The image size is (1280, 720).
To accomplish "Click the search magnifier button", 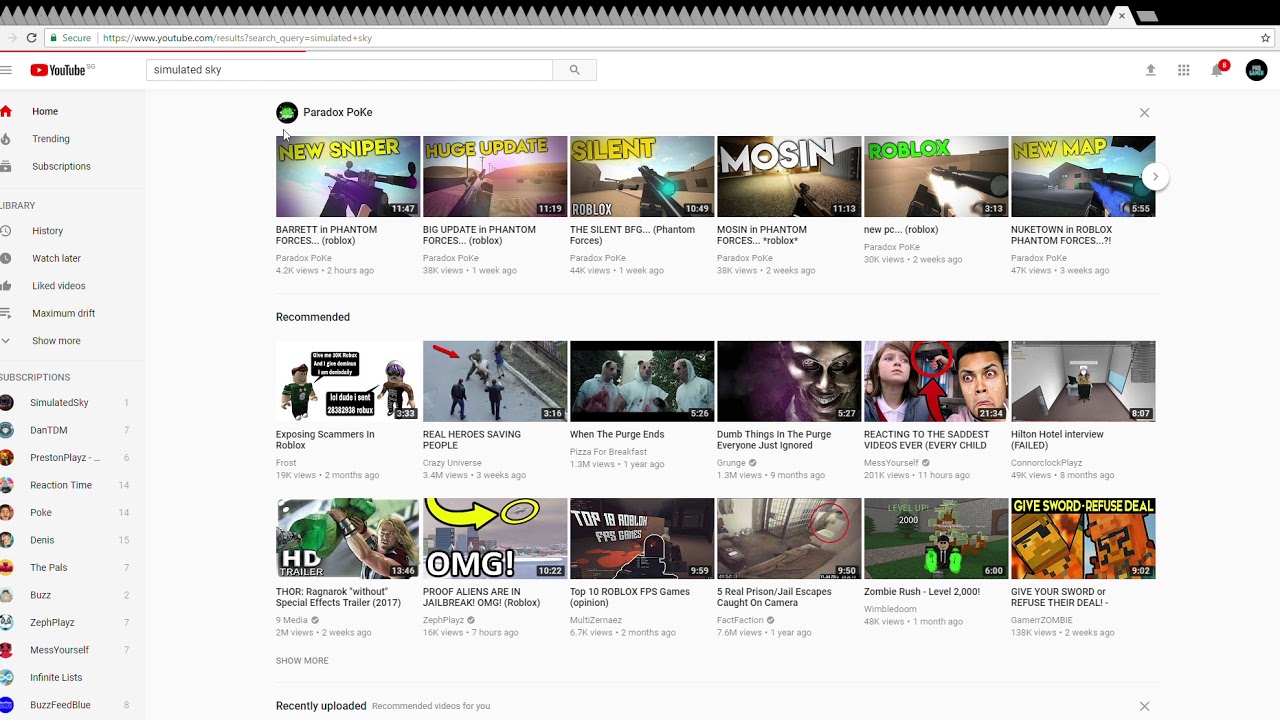I will (574, 70).
